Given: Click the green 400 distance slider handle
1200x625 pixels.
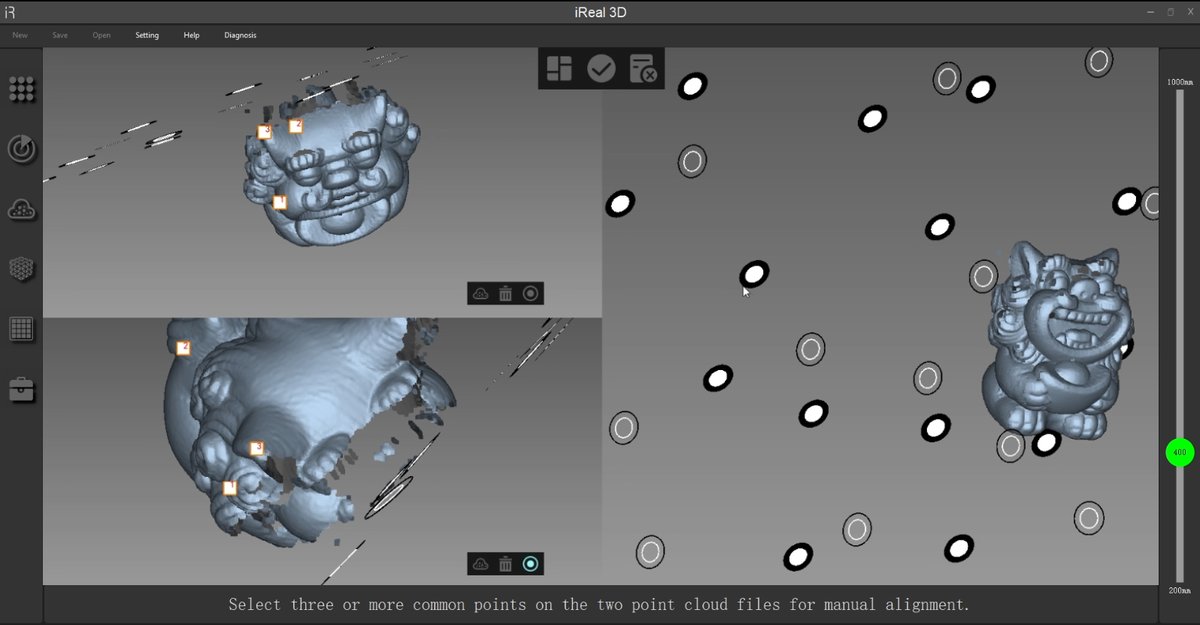Looking at the screenshot, I should point(1180,453).
